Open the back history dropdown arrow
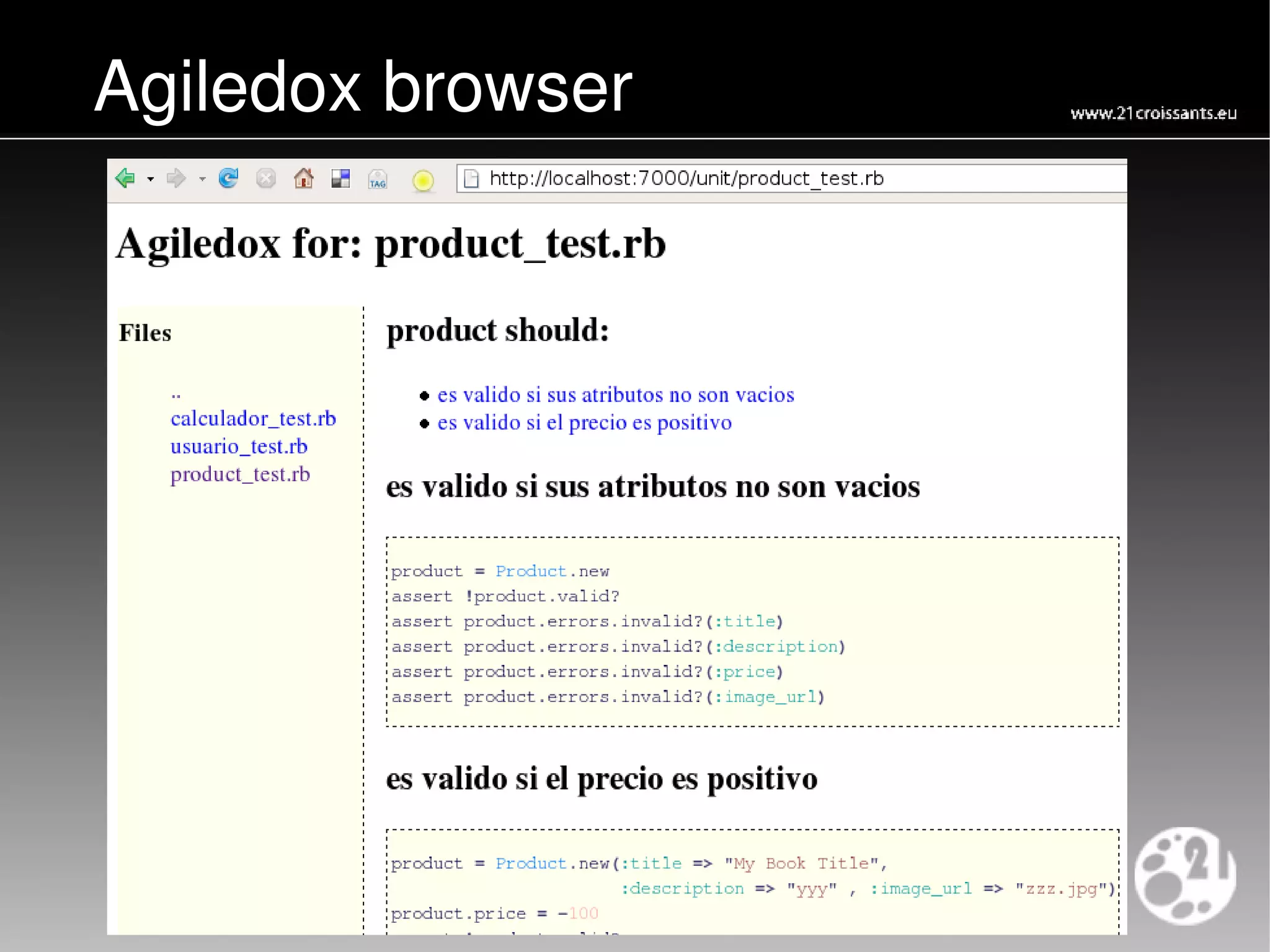Image resolution: width=1270 pixels, height=952 pixels. (x=150, y=179)
